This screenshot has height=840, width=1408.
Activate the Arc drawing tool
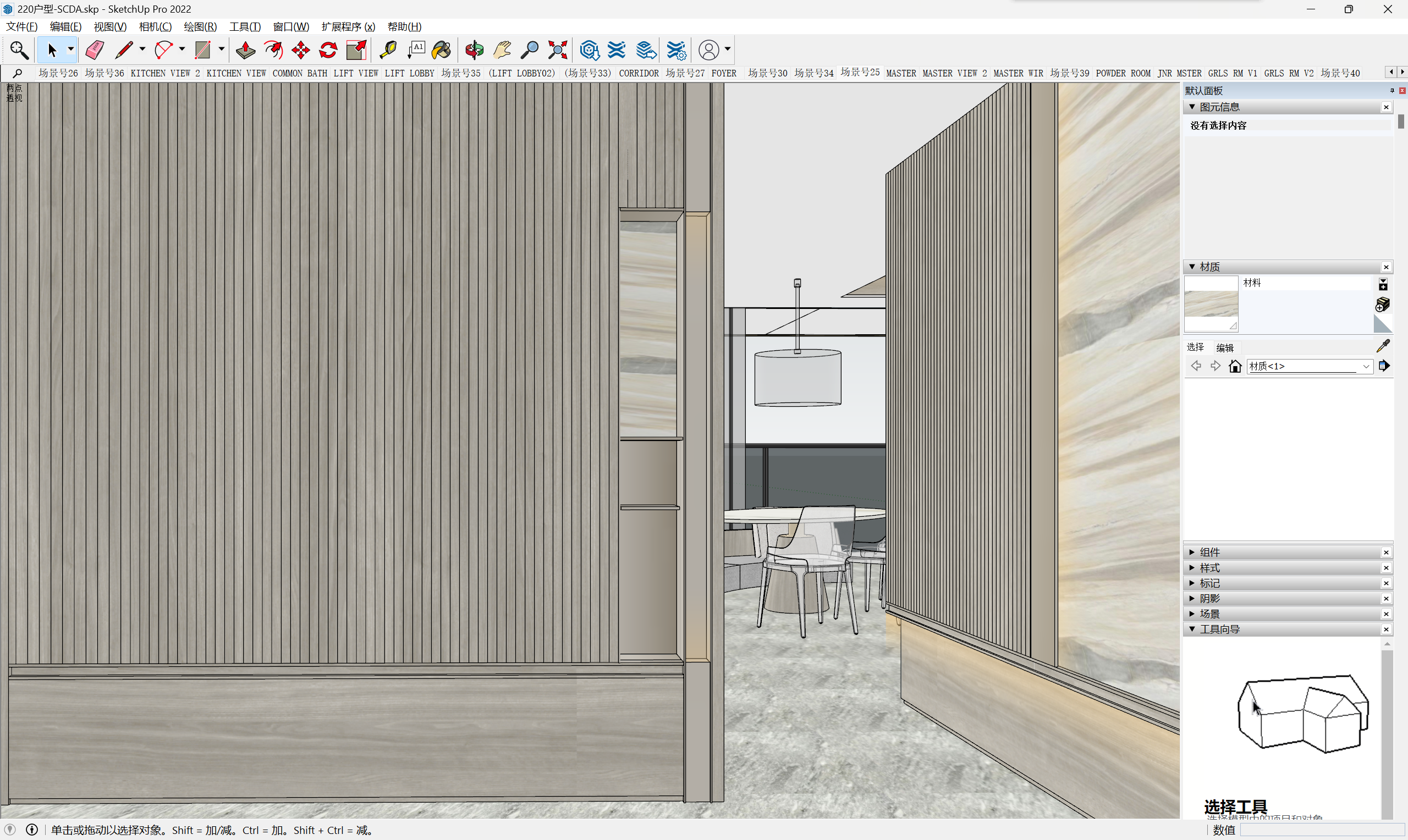163,50
